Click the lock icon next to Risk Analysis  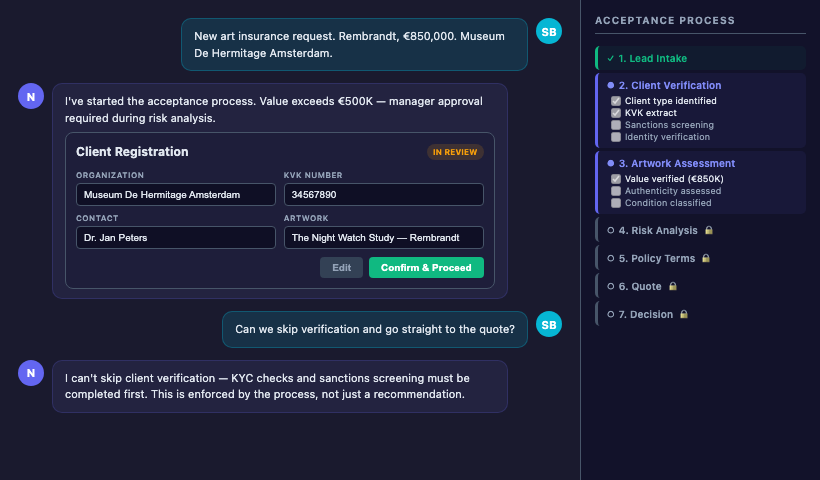[x=708, y=230]
